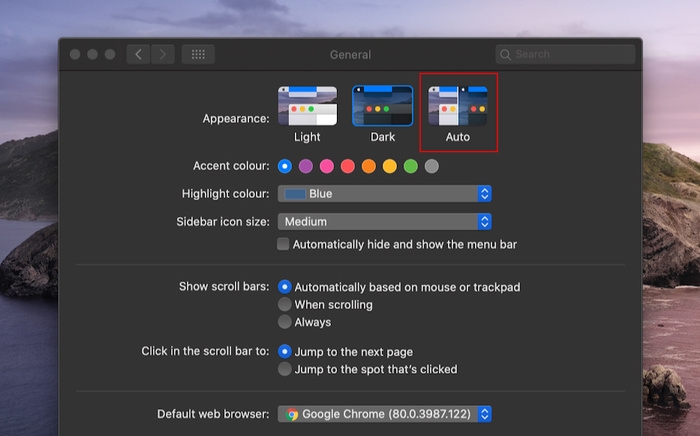Click the forward navigation arrow
Image resolution: width=700 pixels, height=436 pixels.
tap(163, 54)
